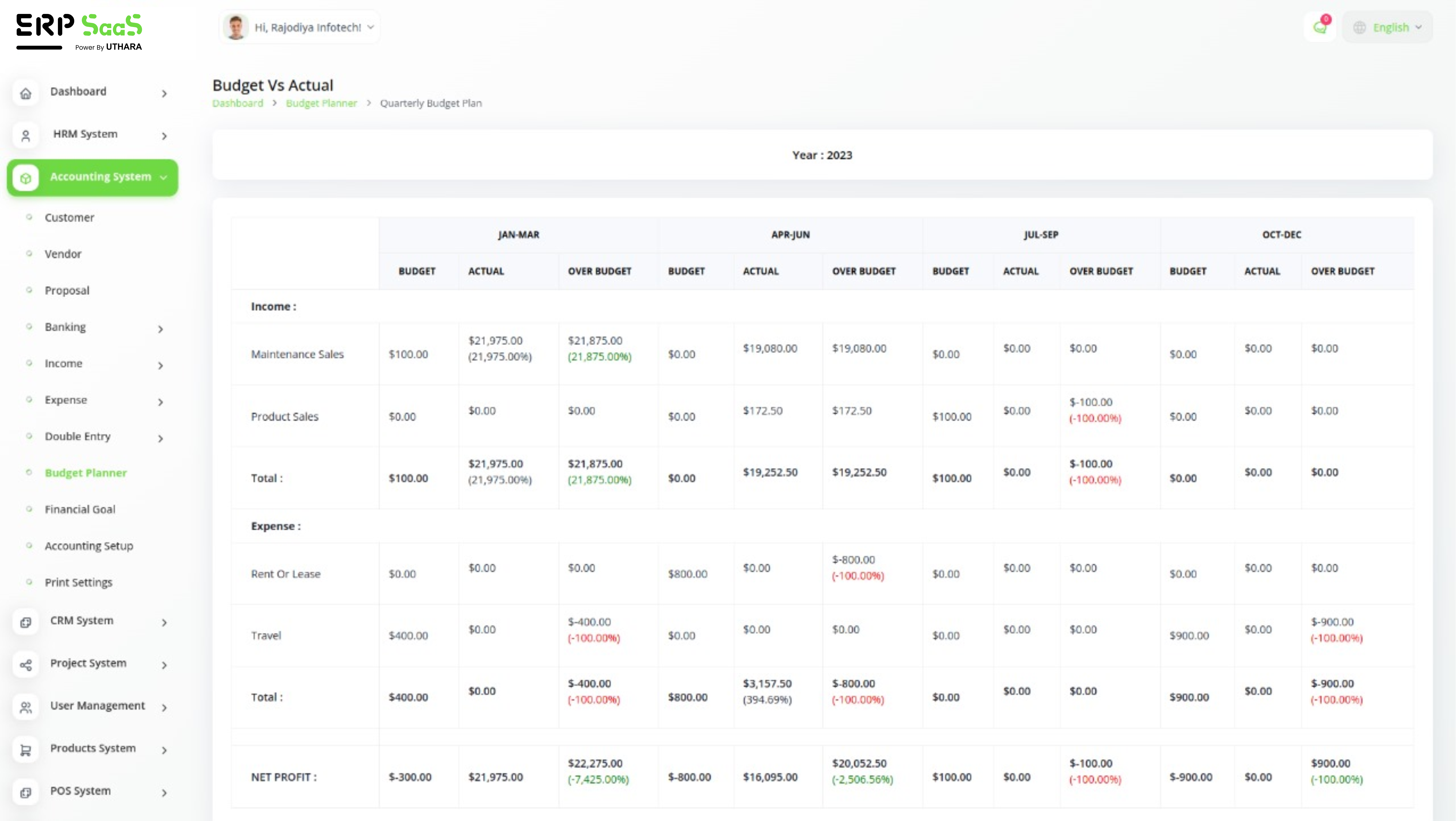Click the Project System share icon
This screenshot has height=821, width=1456.
coord(25,665)
